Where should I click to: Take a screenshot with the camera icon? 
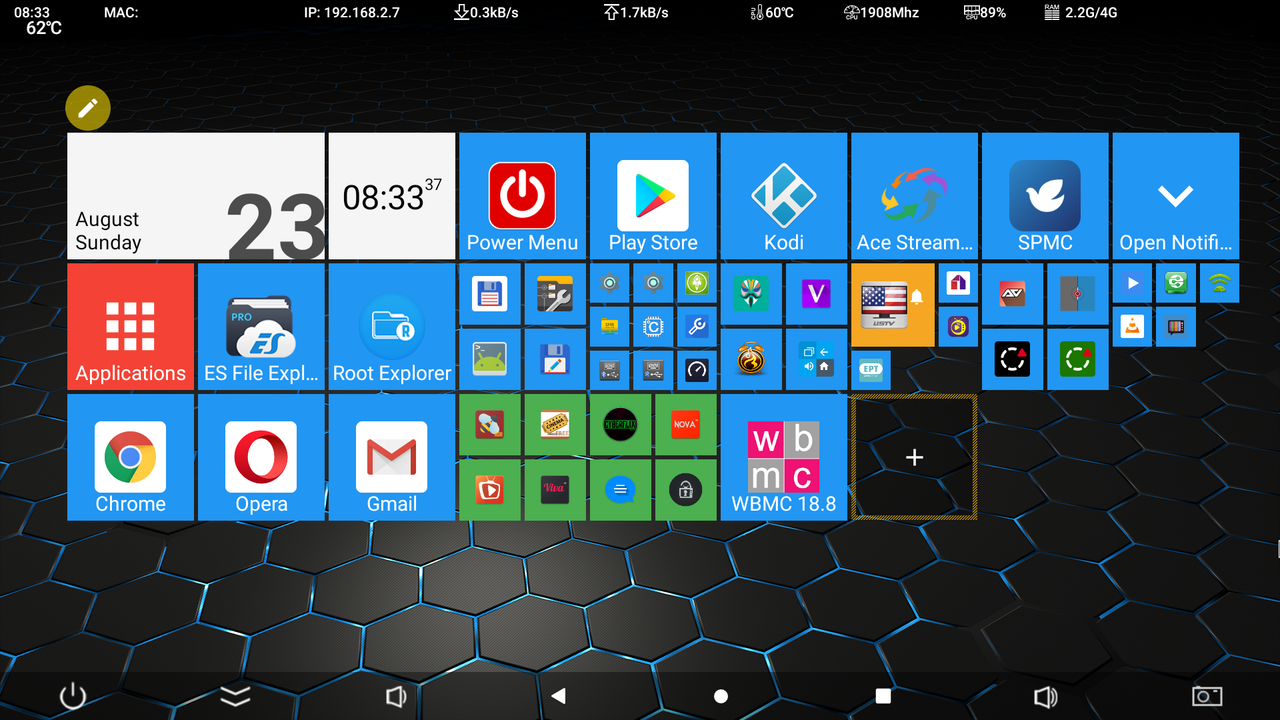click(1207, 696)
